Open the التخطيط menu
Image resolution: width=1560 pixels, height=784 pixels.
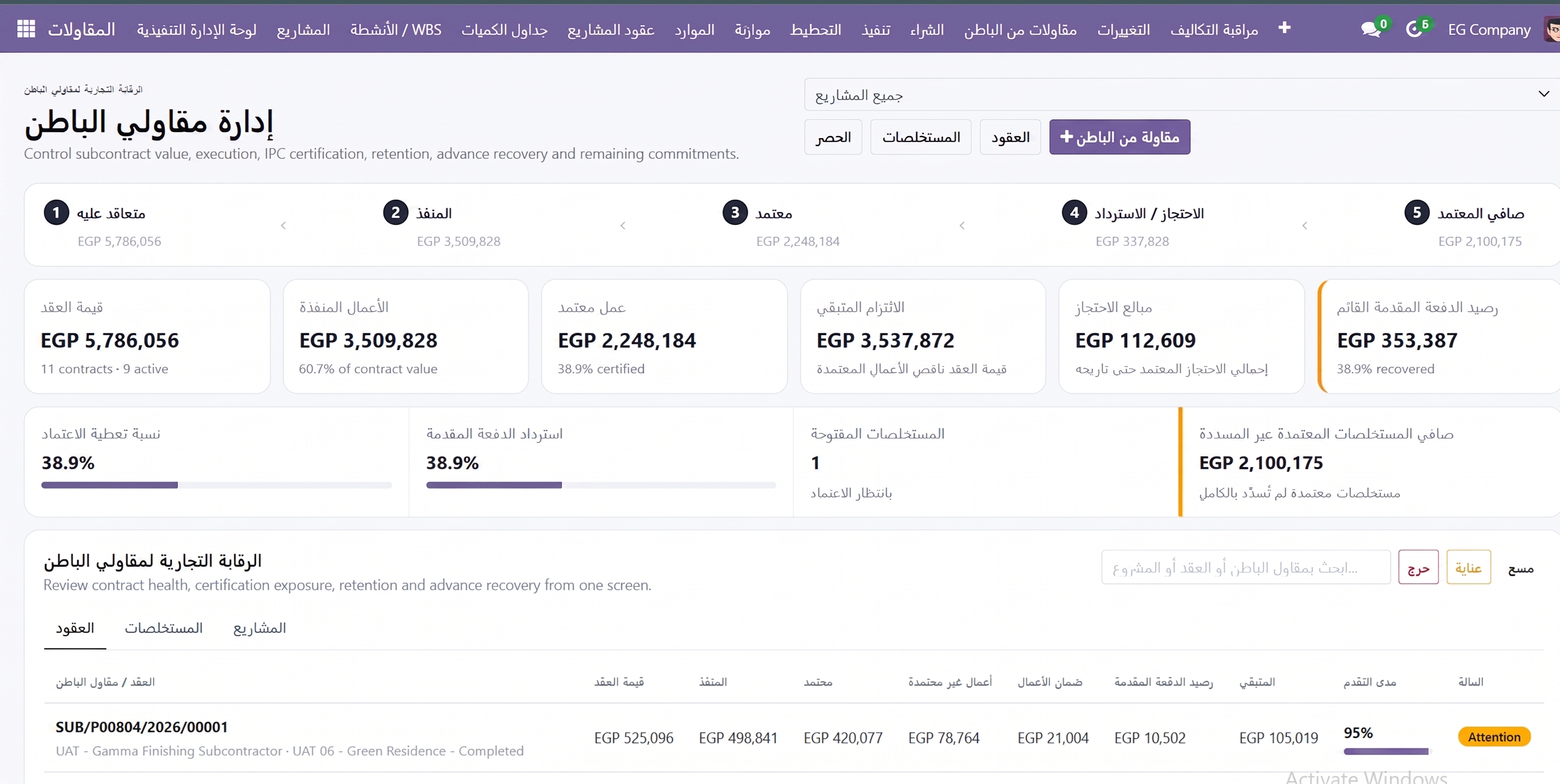[x=815, y=29]
